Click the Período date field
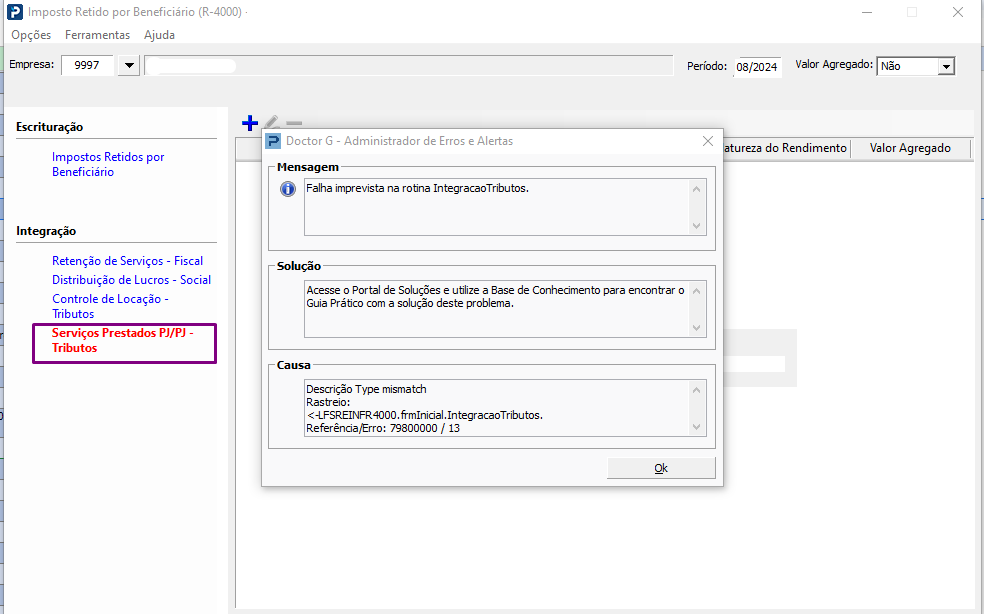 tap(757, 67)
